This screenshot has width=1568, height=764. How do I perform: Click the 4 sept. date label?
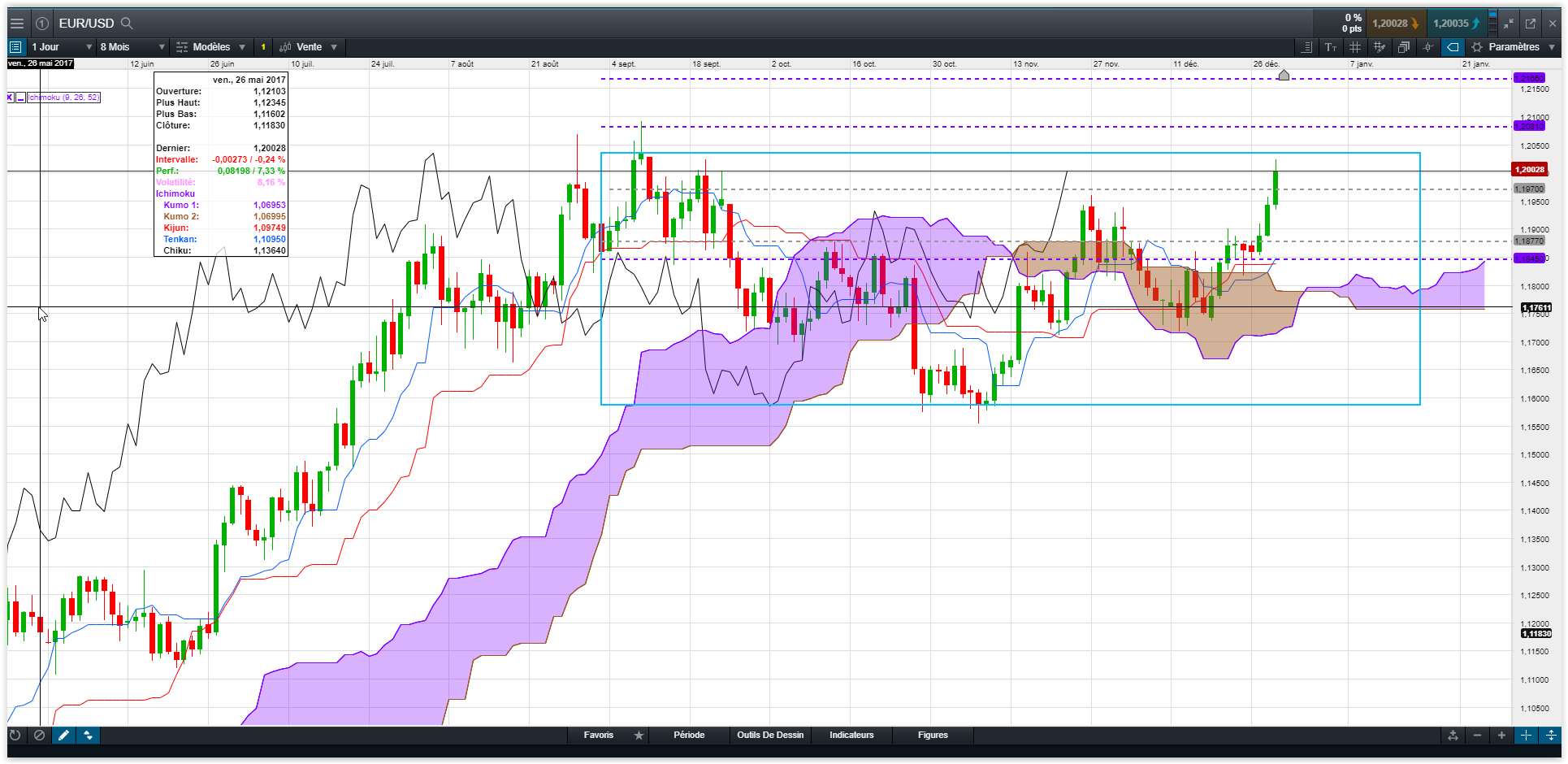[x=624, y=64]
